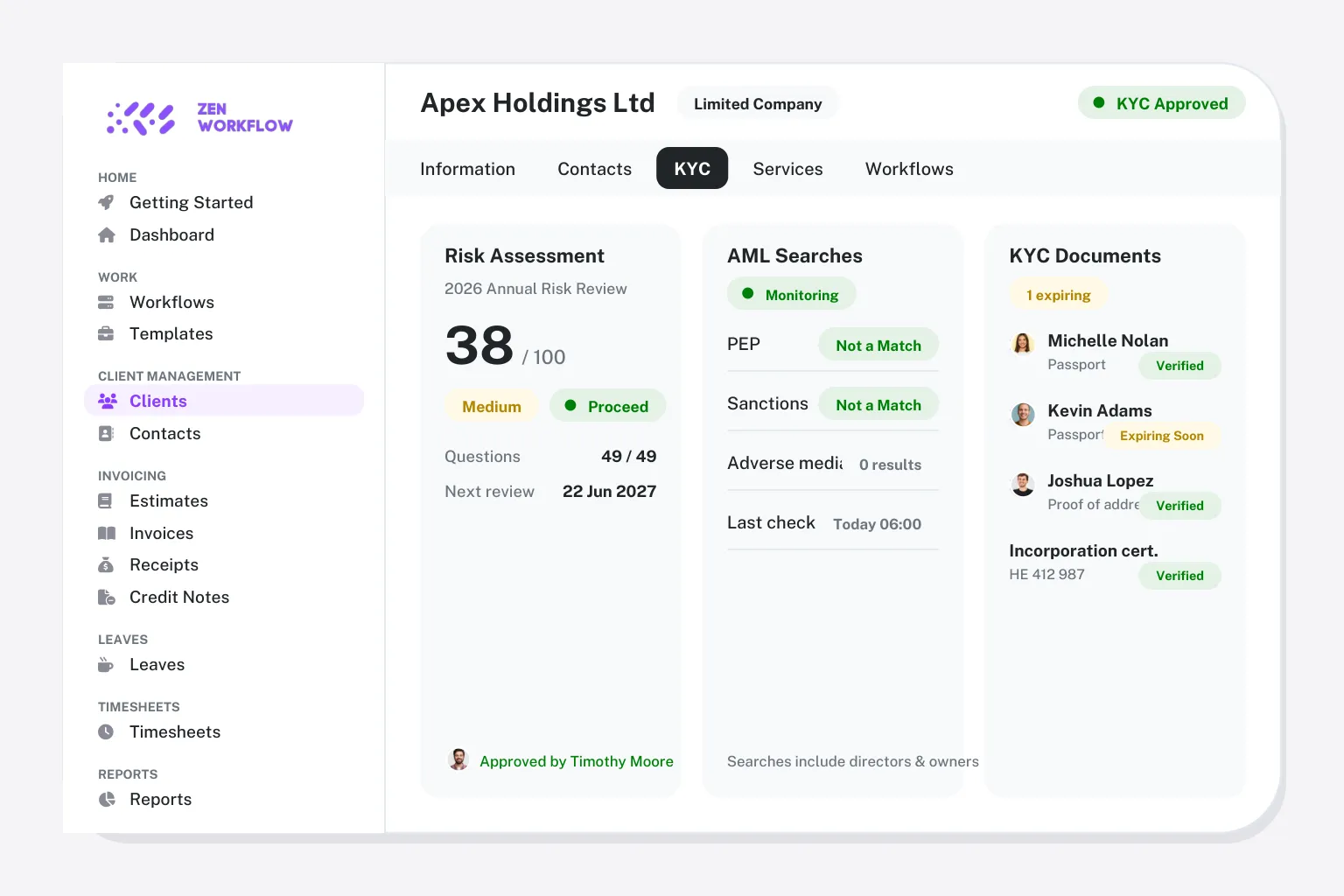Select the KYC tab

coord(692,169)
